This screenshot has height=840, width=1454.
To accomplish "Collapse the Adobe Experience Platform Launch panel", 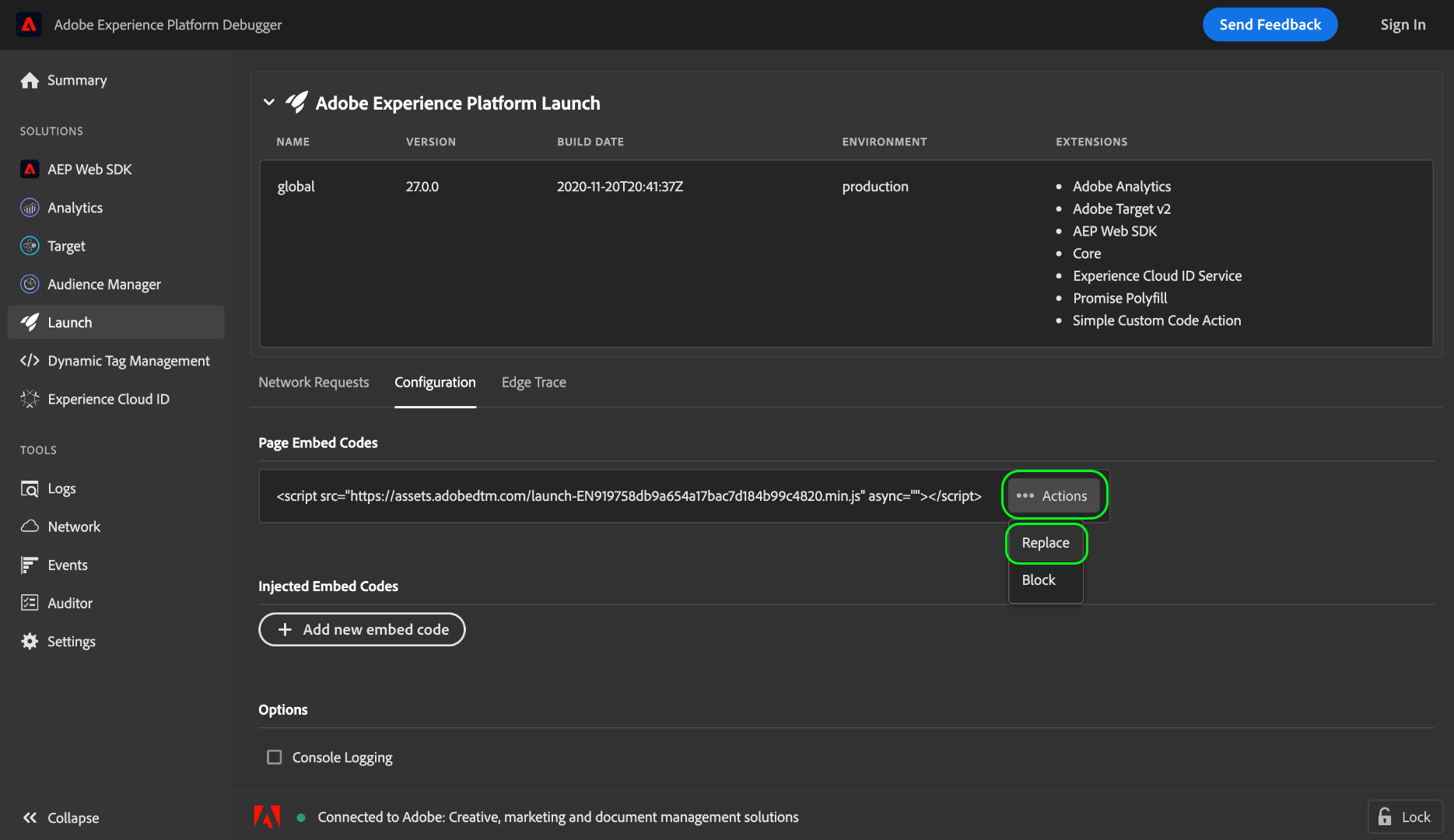I will tap(268, 102).
